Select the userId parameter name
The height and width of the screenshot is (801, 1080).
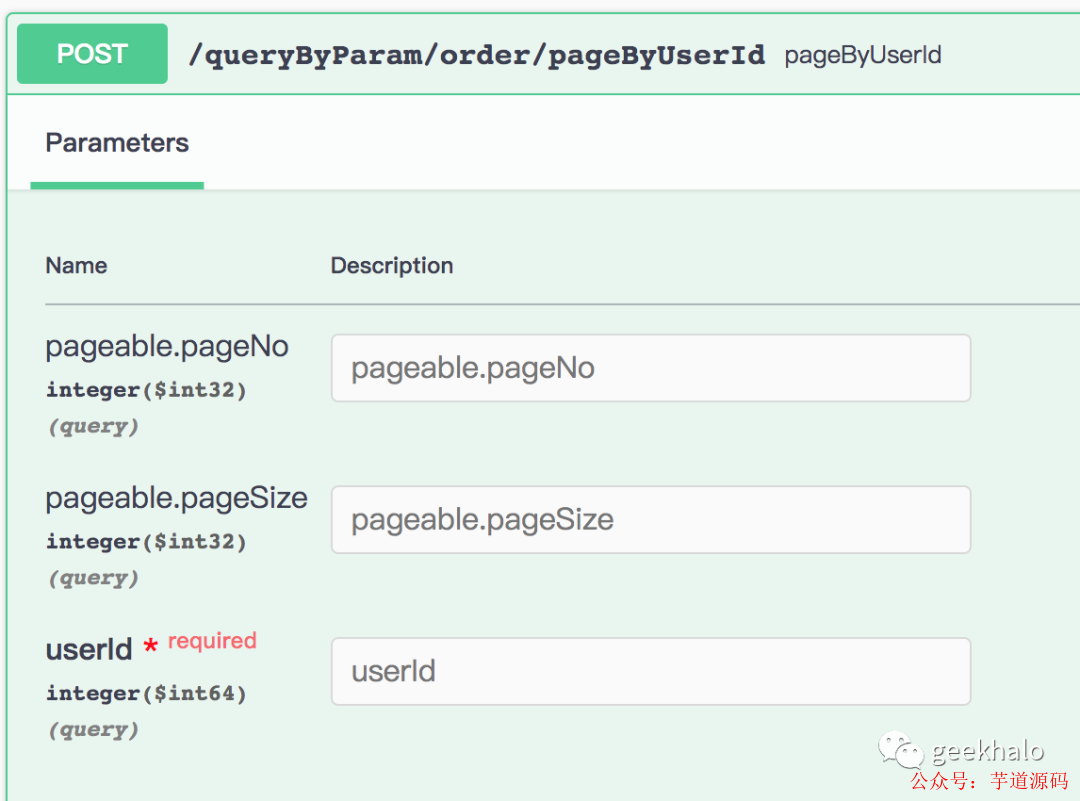pyautogui.click(x=89, y=649)
